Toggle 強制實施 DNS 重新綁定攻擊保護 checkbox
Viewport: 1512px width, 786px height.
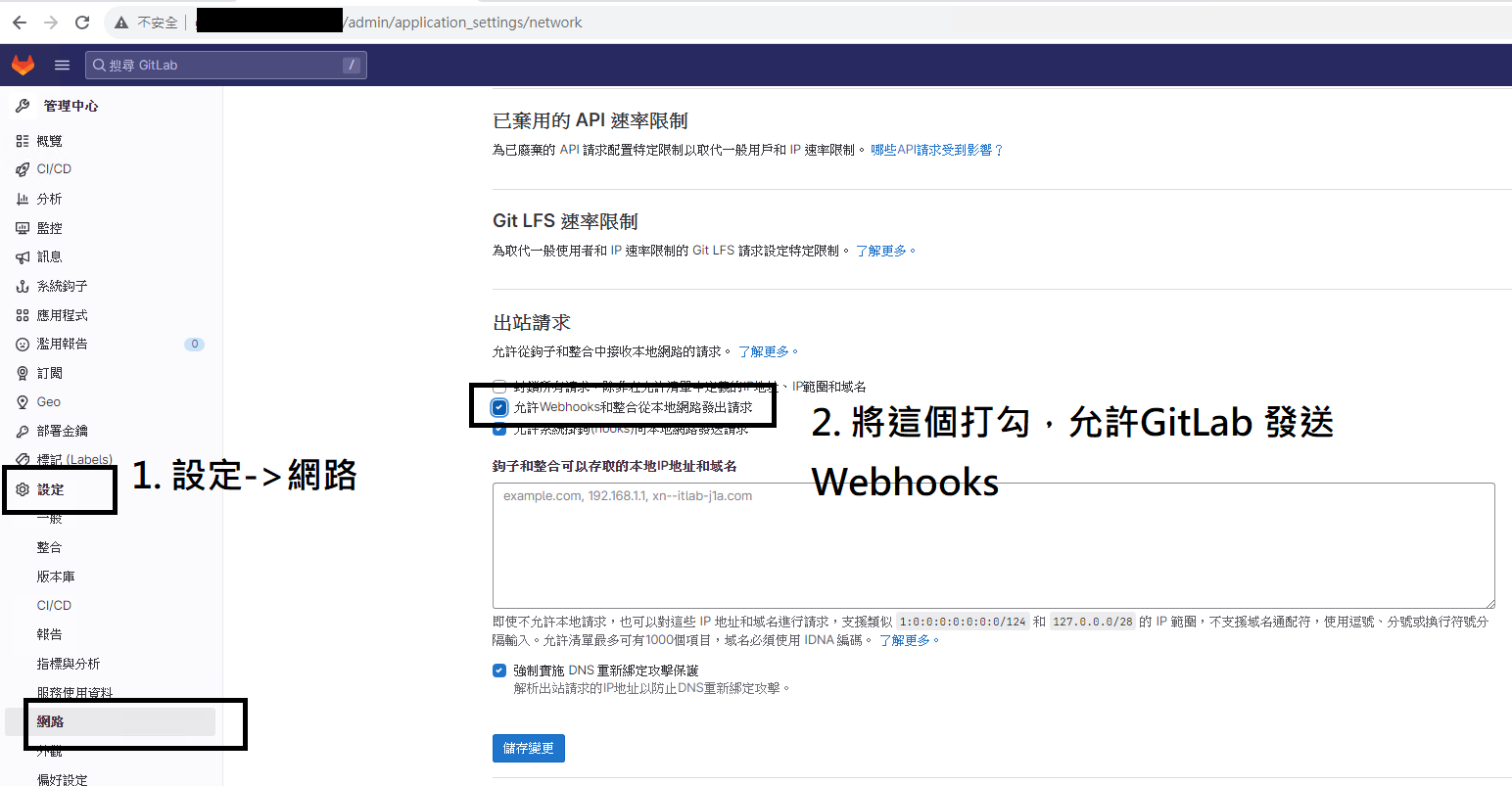point(499,670)
